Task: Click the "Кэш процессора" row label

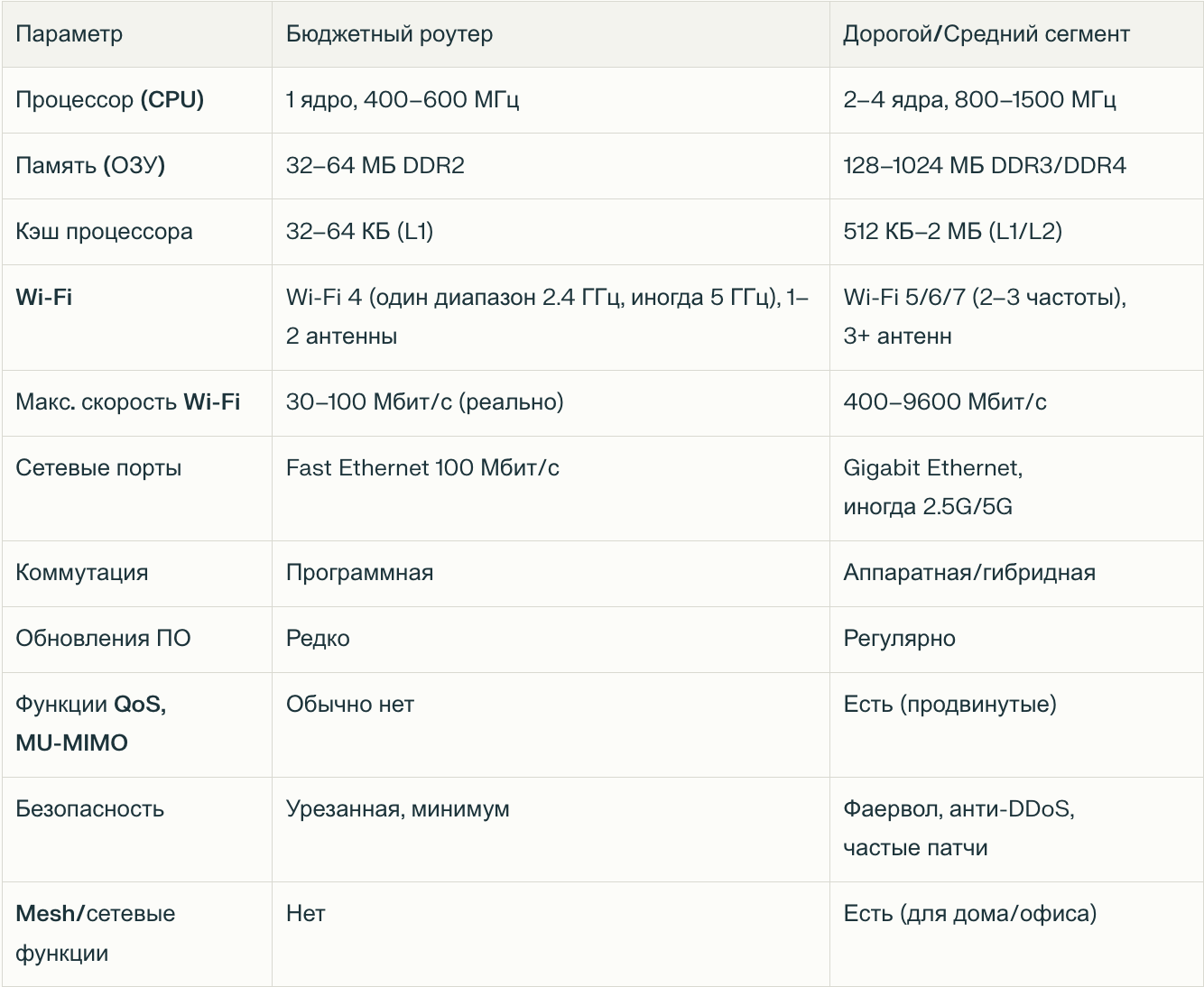Action: (x=104, y=232)
